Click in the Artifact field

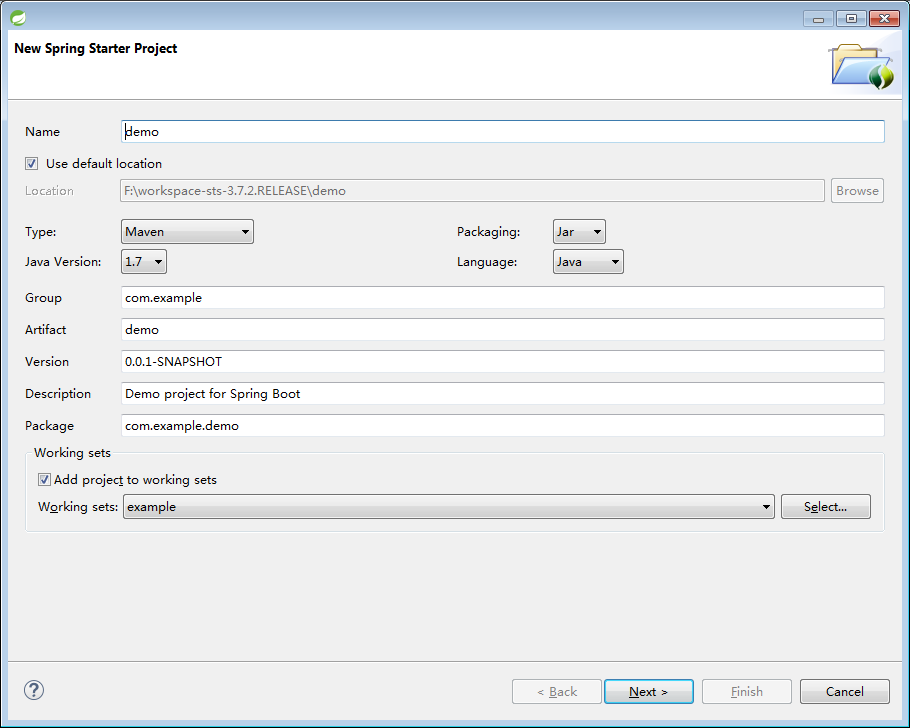click(x=503, y=330)
